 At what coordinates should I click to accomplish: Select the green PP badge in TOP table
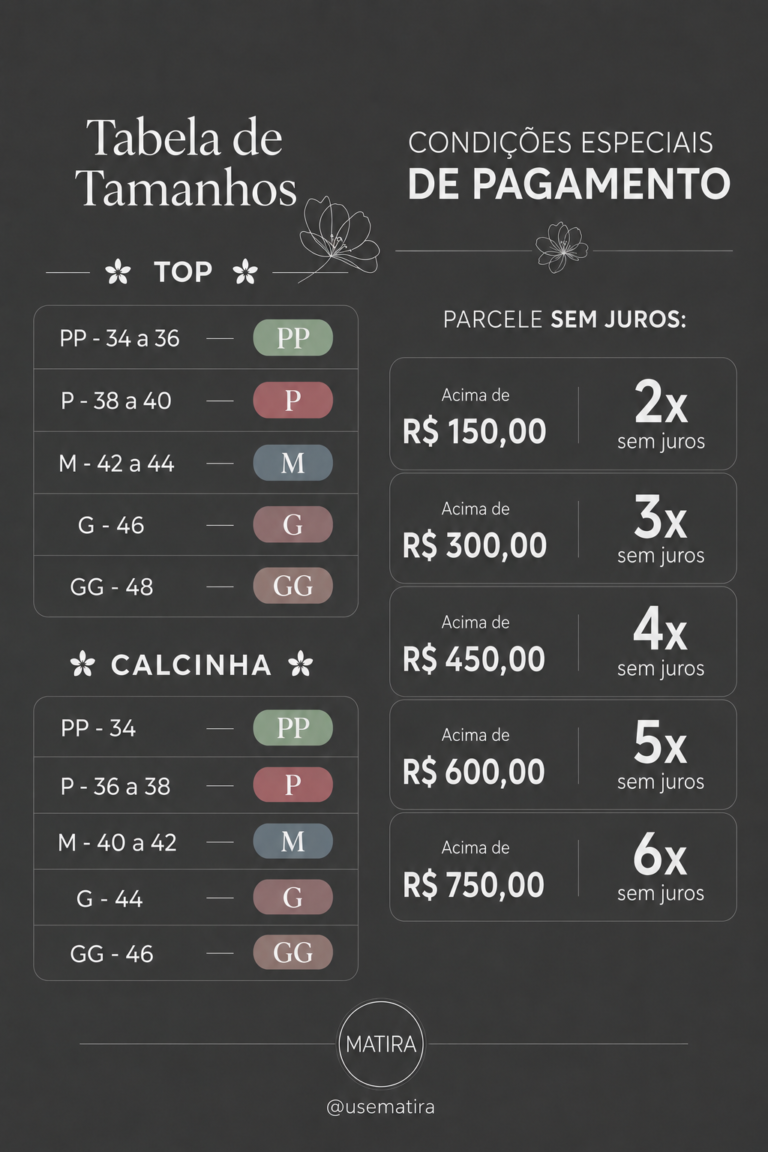coord(293,338)
